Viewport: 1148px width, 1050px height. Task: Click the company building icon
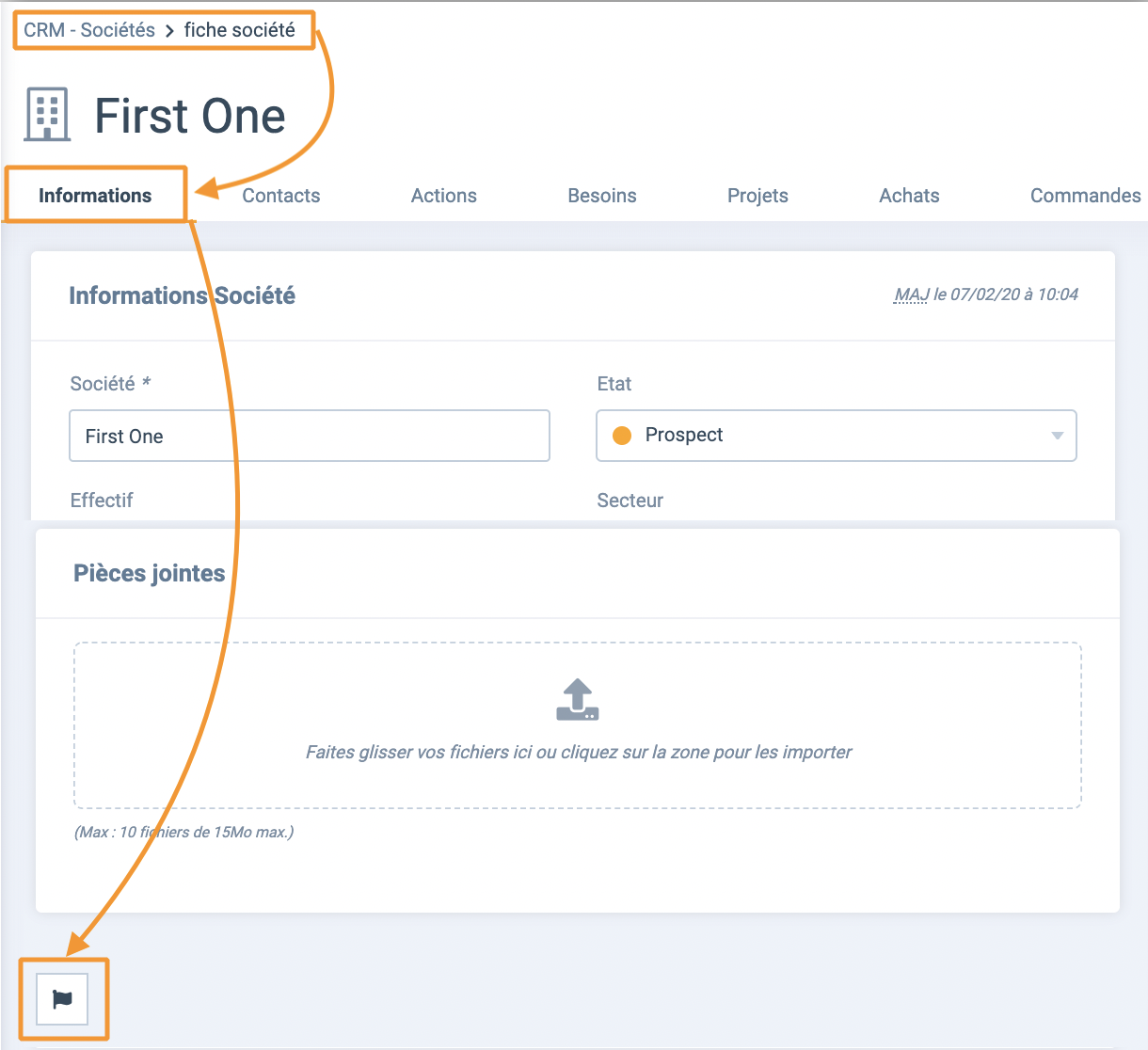(x=47, y=115)
